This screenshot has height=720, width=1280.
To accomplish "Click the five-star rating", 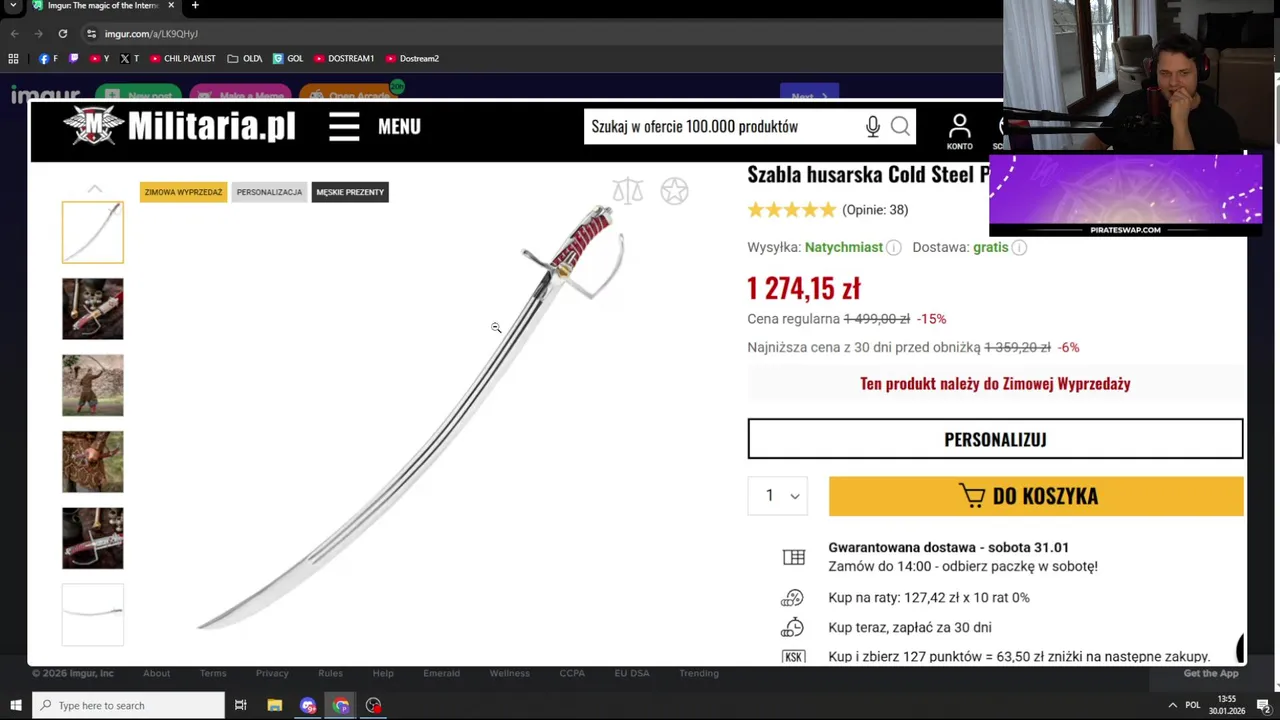I will click(x=792, y=210).
